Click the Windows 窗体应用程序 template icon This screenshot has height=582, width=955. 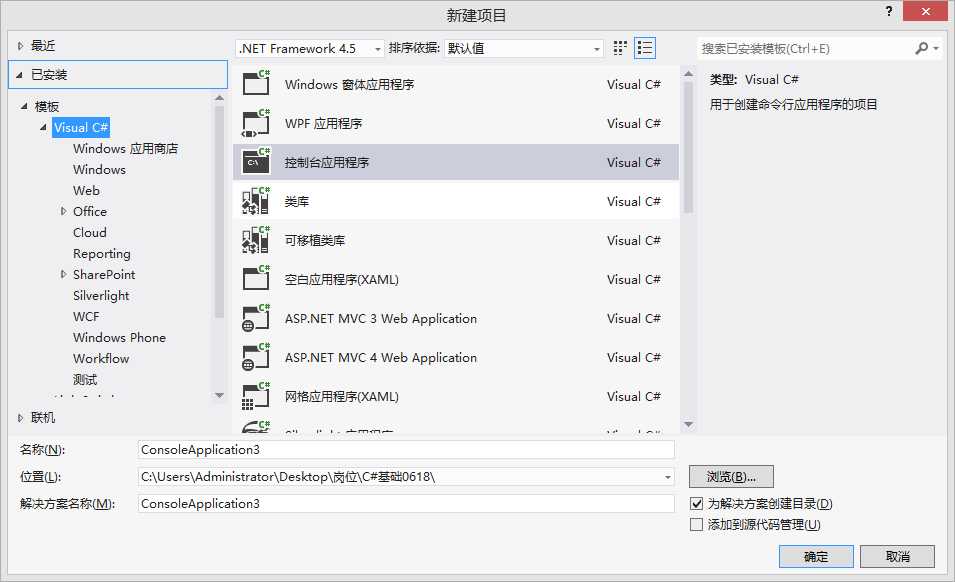click(x=256, y=83)
